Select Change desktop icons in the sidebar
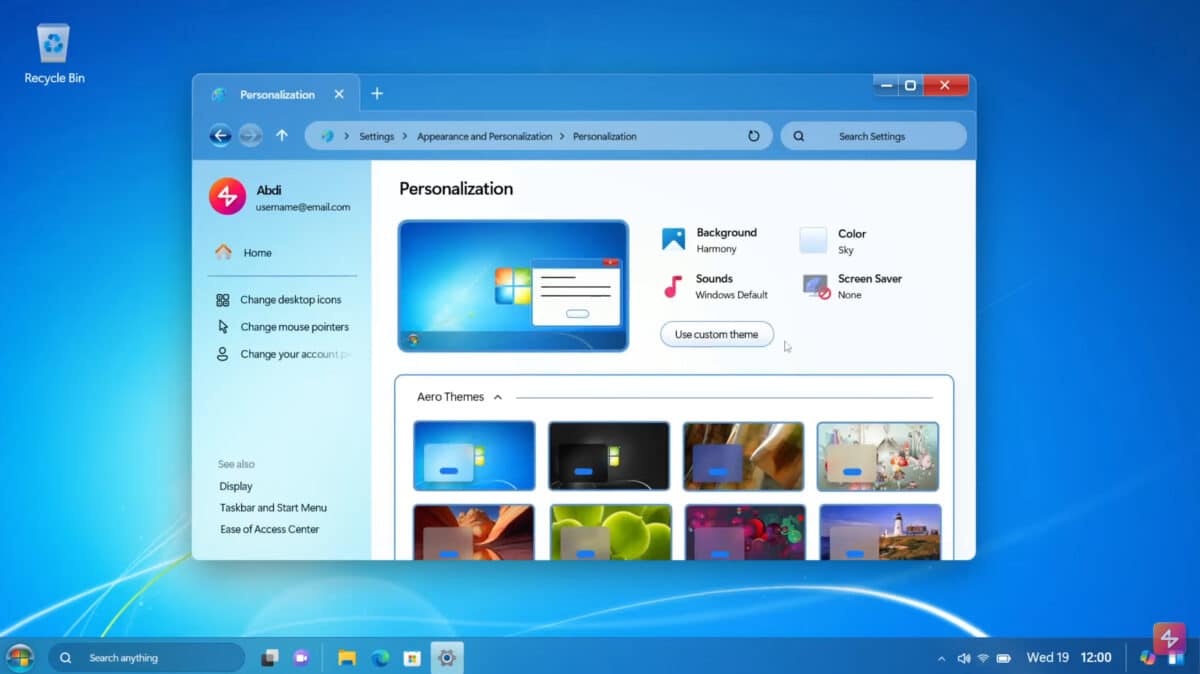1200x674 pixels. click(x=290, y=300)
